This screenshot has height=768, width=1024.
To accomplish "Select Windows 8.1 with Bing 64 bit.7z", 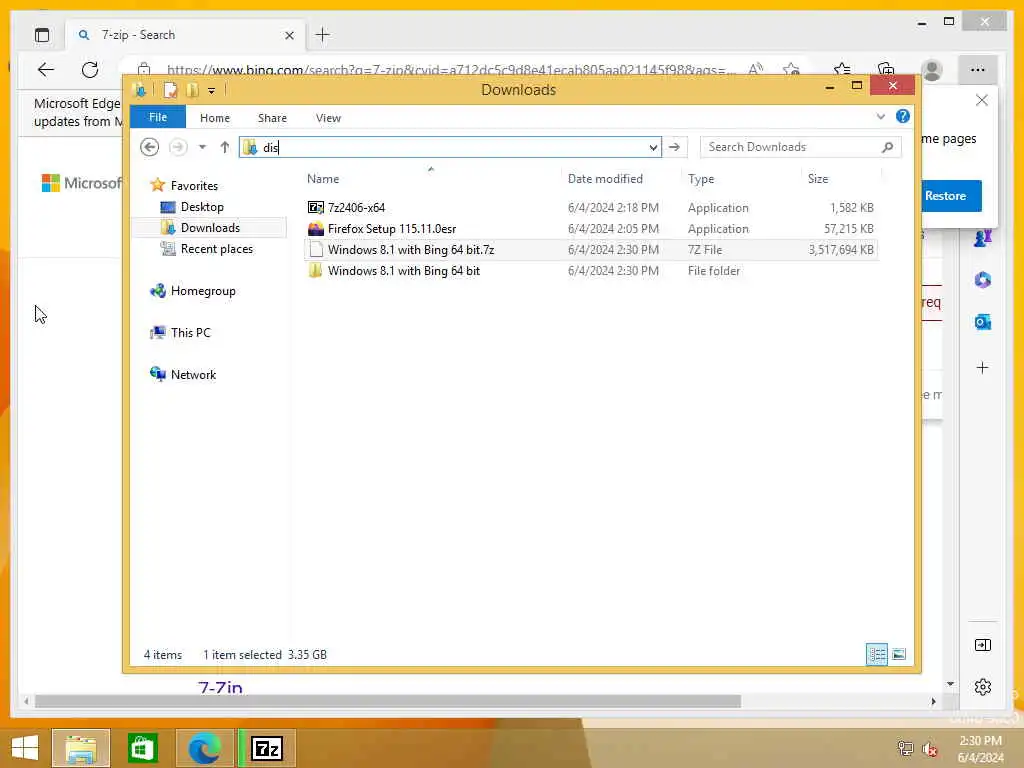I will pyautogui.click(x=590, y=249).
